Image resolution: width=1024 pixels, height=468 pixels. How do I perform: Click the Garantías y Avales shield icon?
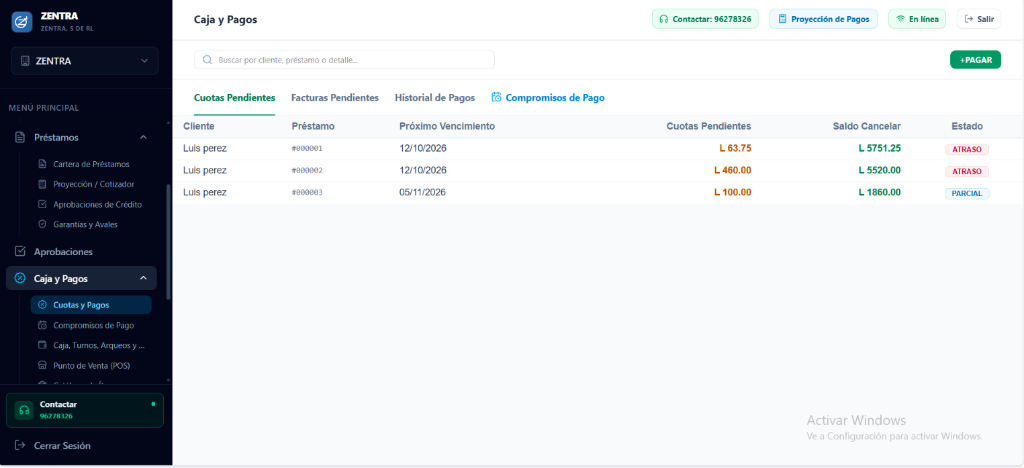[42, 224]
